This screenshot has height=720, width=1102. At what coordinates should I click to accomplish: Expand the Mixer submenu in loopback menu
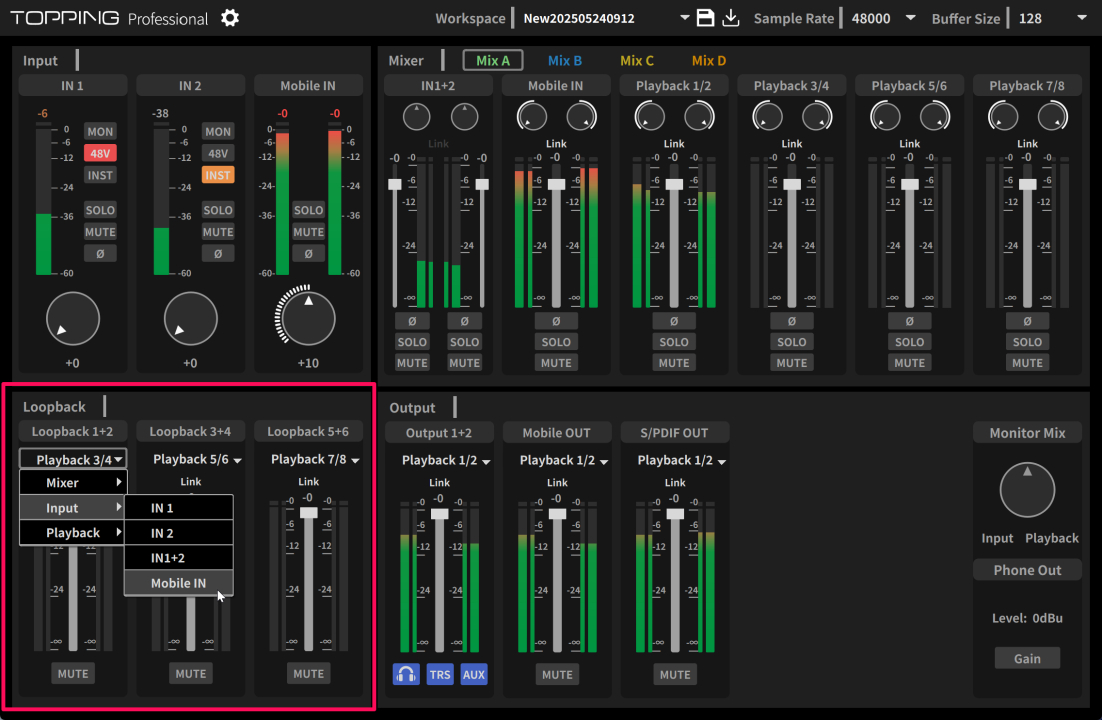tap(73, 482)
